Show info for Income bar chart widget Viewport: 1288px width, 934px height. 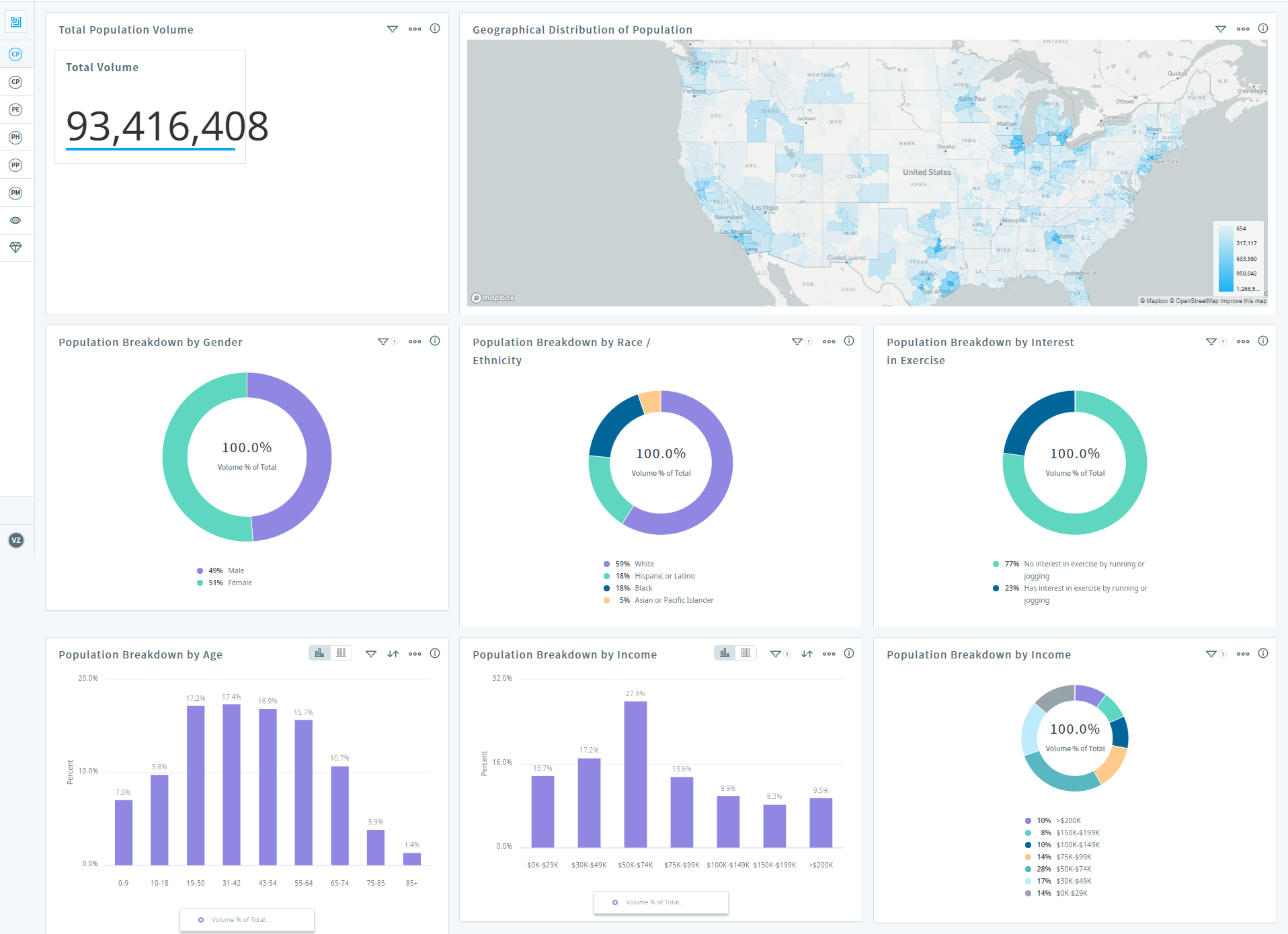pyautogui.click(x=849, y=653)
